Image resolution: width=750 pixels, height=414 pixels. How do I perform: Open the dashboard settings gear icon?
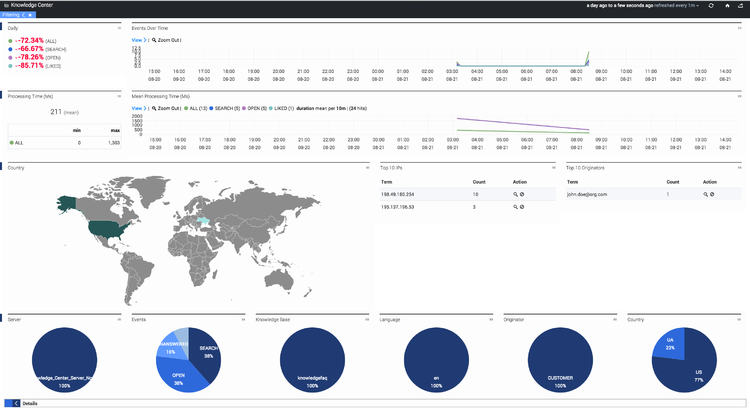(741, 5)
